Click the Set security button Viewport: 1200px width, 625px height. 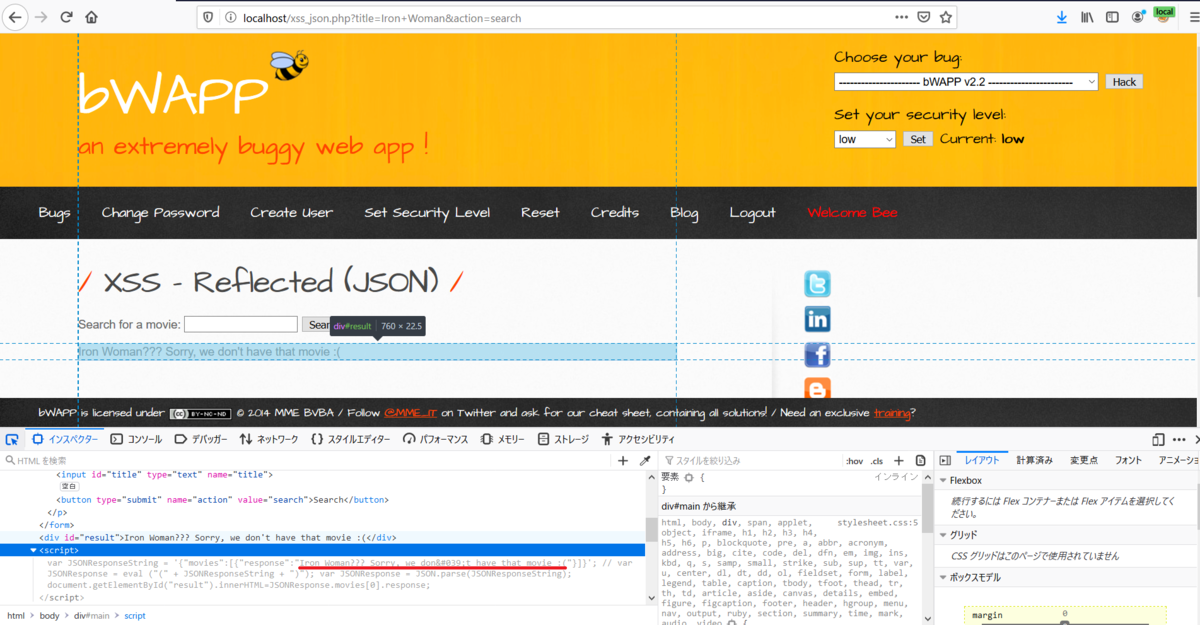click(918, 139)
